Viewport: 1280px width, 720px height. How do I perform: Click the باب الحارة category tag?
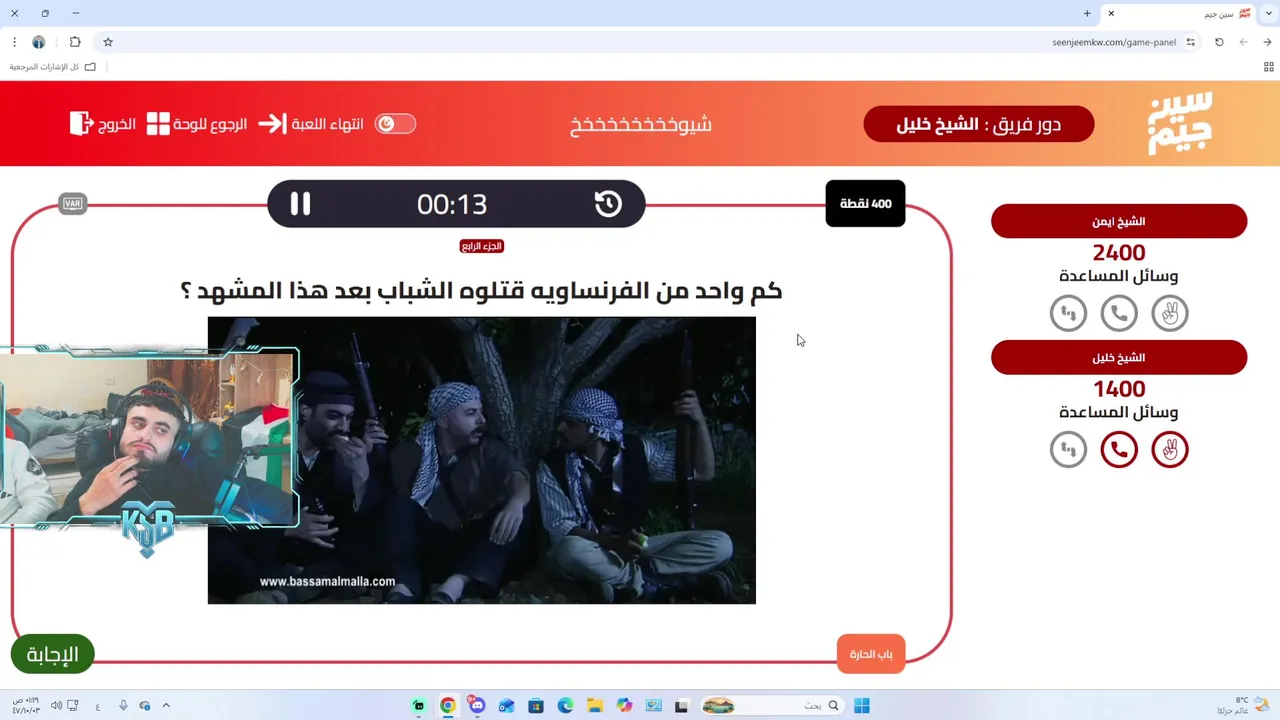click(x=871, y=654)
